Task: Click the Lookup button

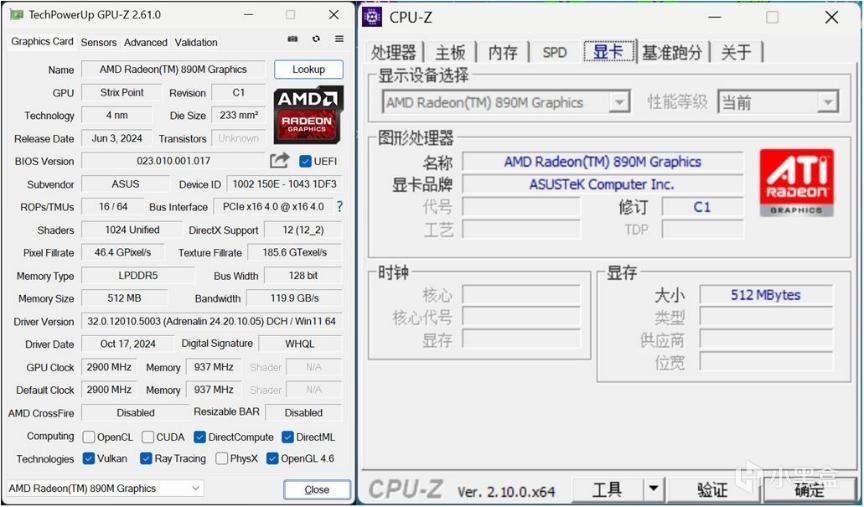Action: coord(309,69)
